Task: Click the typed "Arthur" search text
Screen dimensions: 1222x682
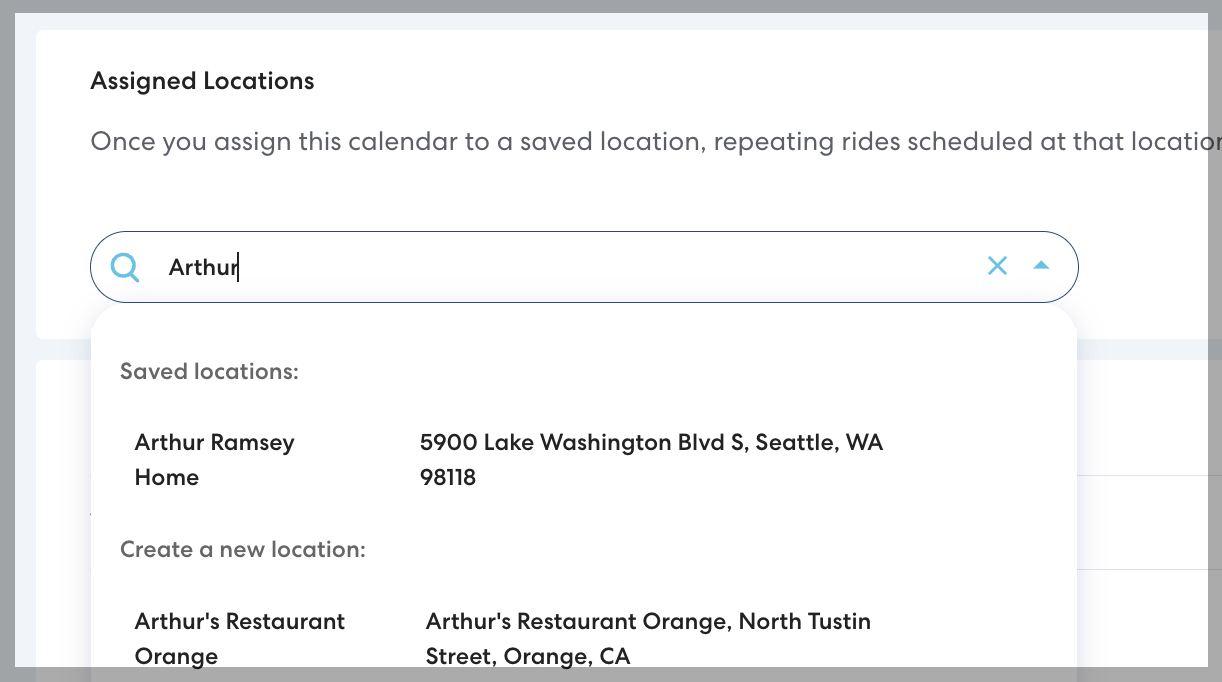Action: (x=202, y=267)
